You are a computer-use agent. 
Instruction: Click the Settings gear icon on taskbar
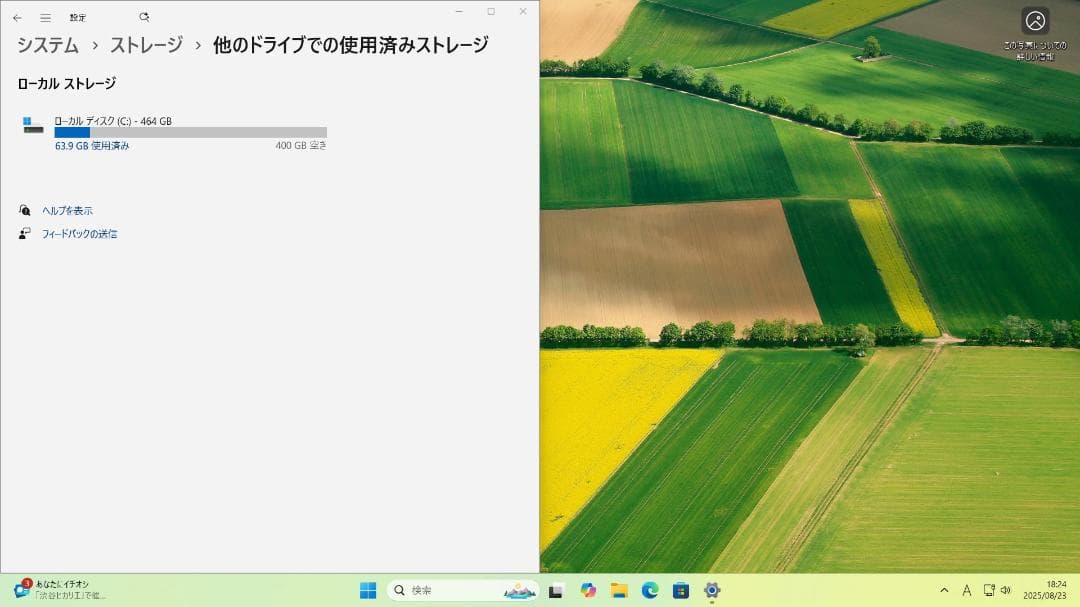pos(715,589)
